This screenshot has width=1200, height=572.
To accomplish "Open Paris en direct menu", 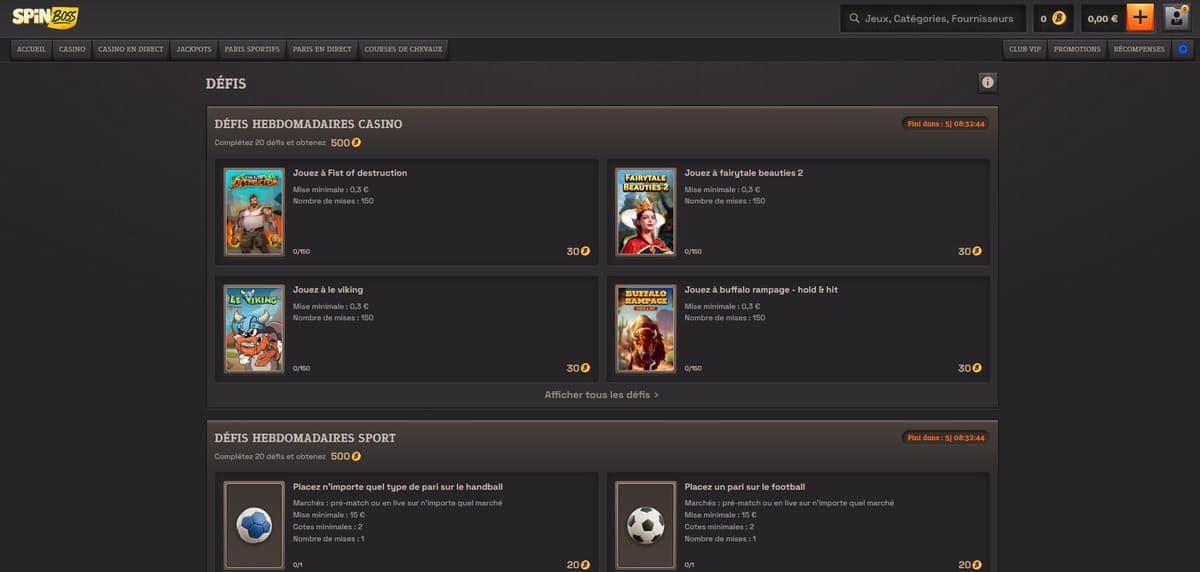I will 322,48.
